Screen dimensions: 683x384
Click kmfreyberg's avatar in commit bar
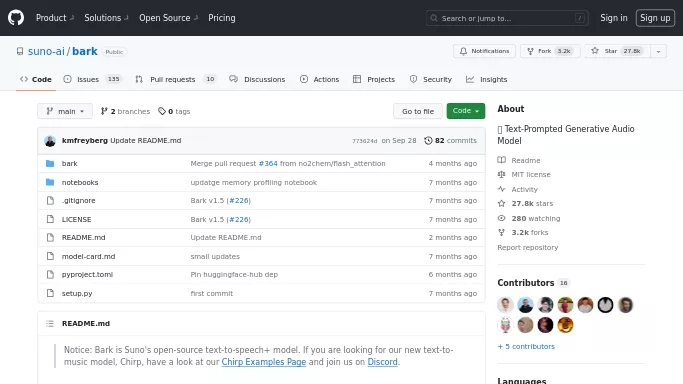point(50,141)
